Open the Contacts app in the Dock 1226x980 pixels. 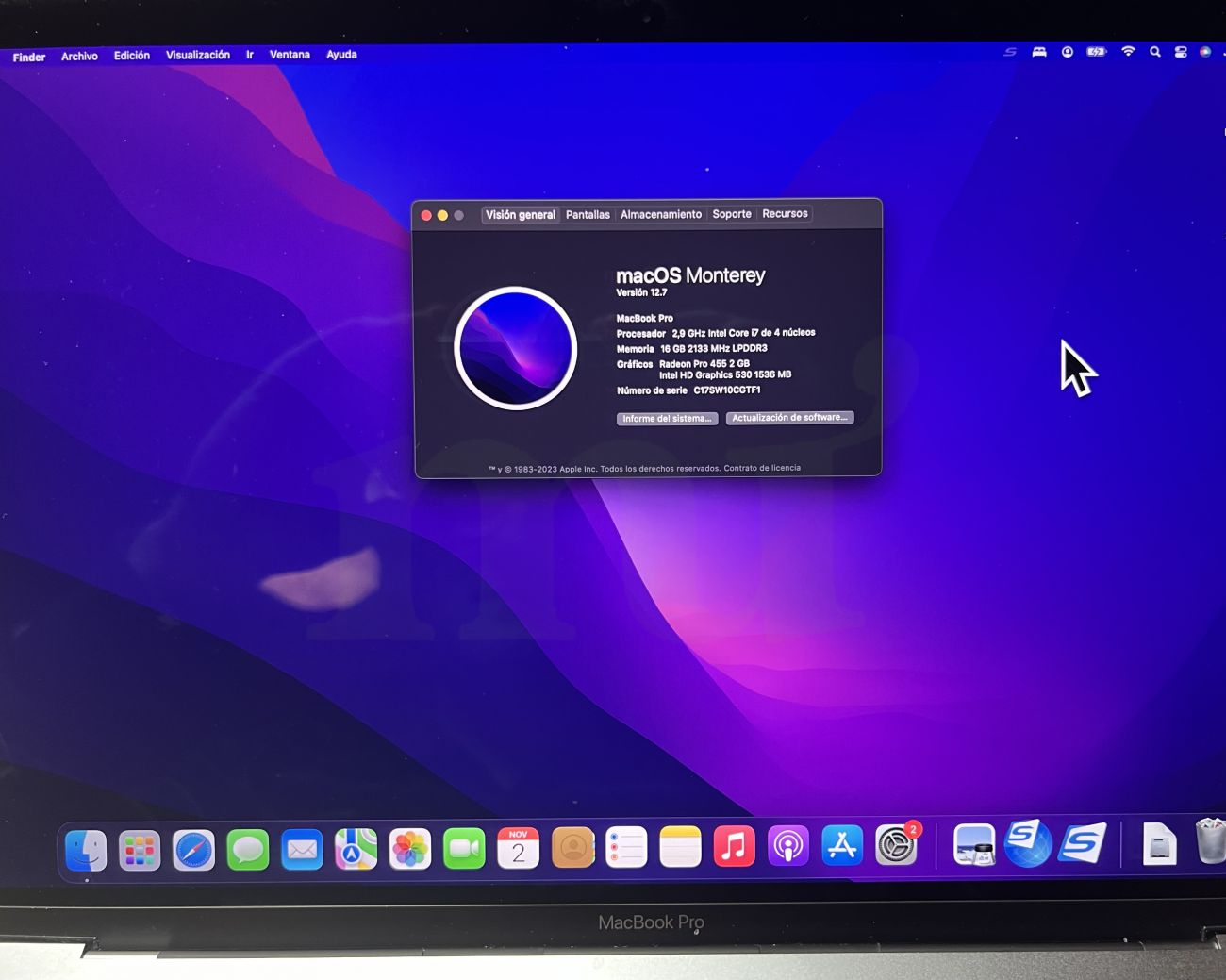point(572,848)
